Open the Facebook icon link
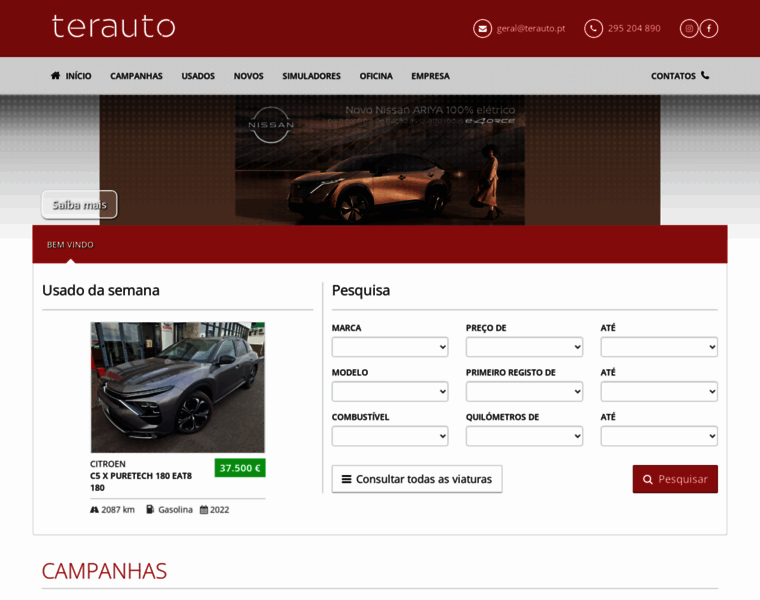760x600 pixels. 709,29
